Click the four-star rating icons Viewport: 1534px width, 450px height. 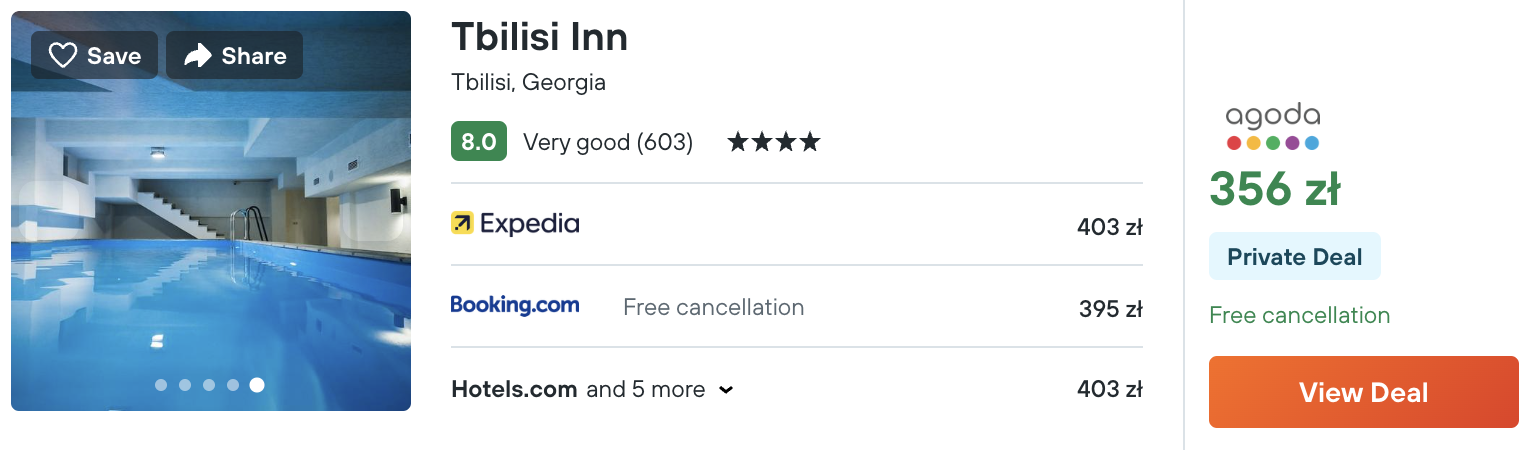(x=774, y=142)
